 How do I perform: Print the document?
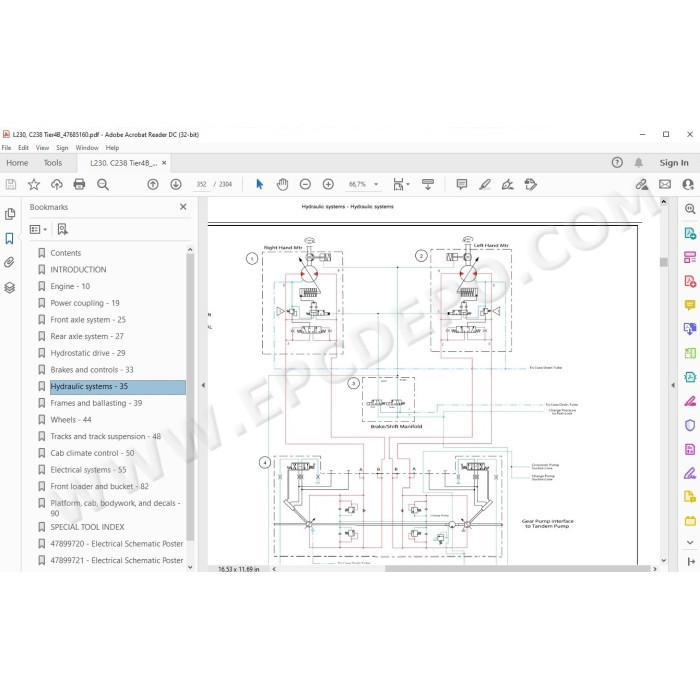(79, 184)
